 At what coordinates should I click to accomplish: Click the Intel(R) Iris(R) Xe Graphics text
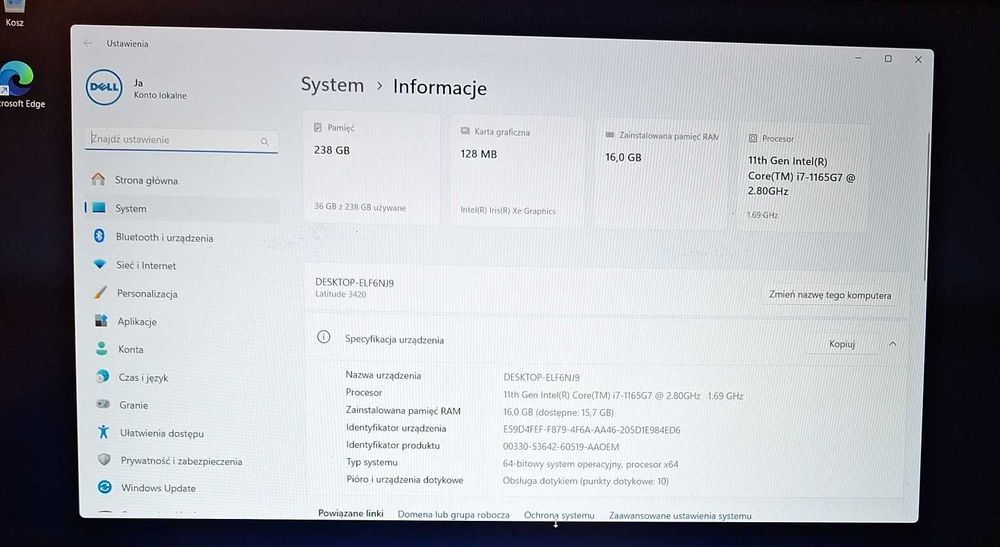[x=508, y=210]
